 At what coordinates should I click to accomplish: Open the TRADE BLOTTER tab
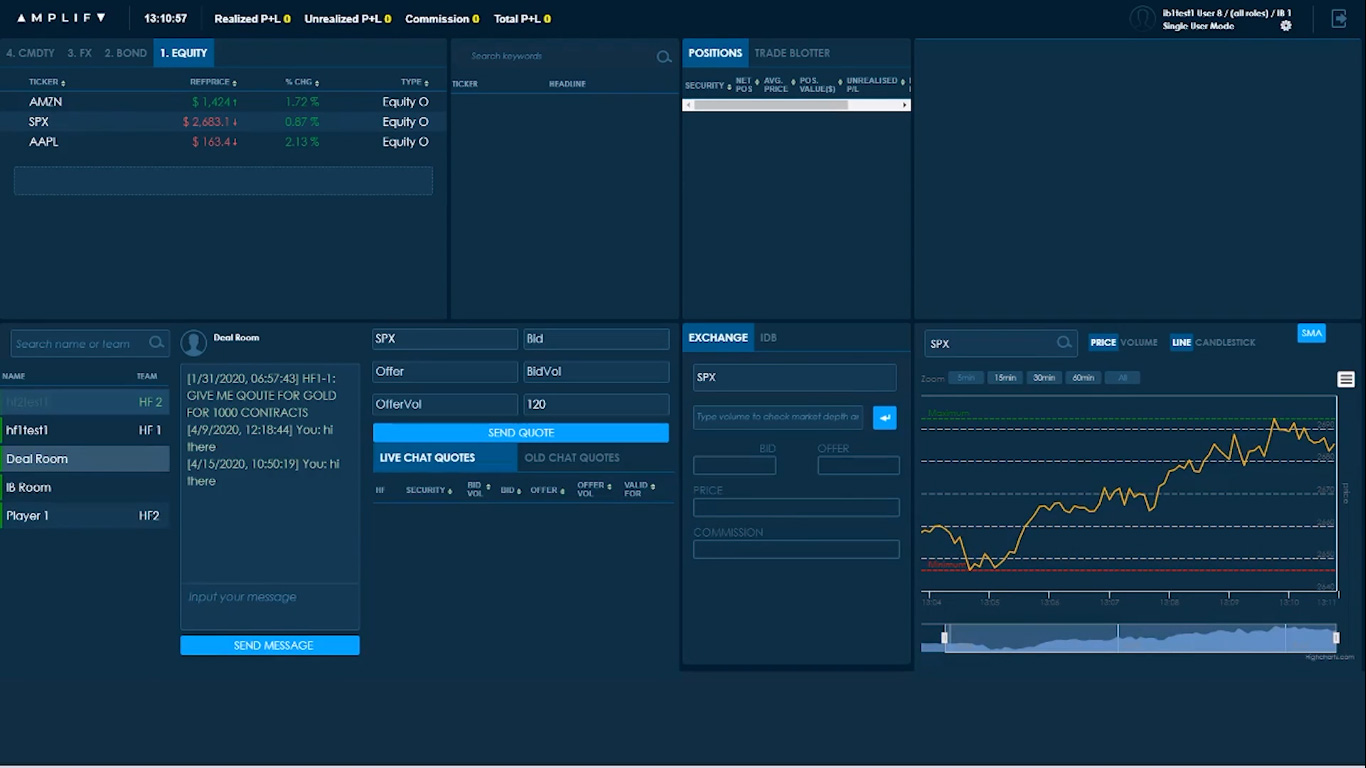[x=792, y=53]
